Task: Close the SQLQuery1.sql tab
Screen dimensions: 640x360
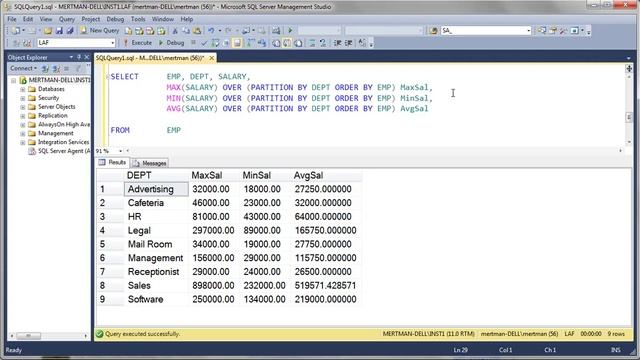Action: (211, 58)
